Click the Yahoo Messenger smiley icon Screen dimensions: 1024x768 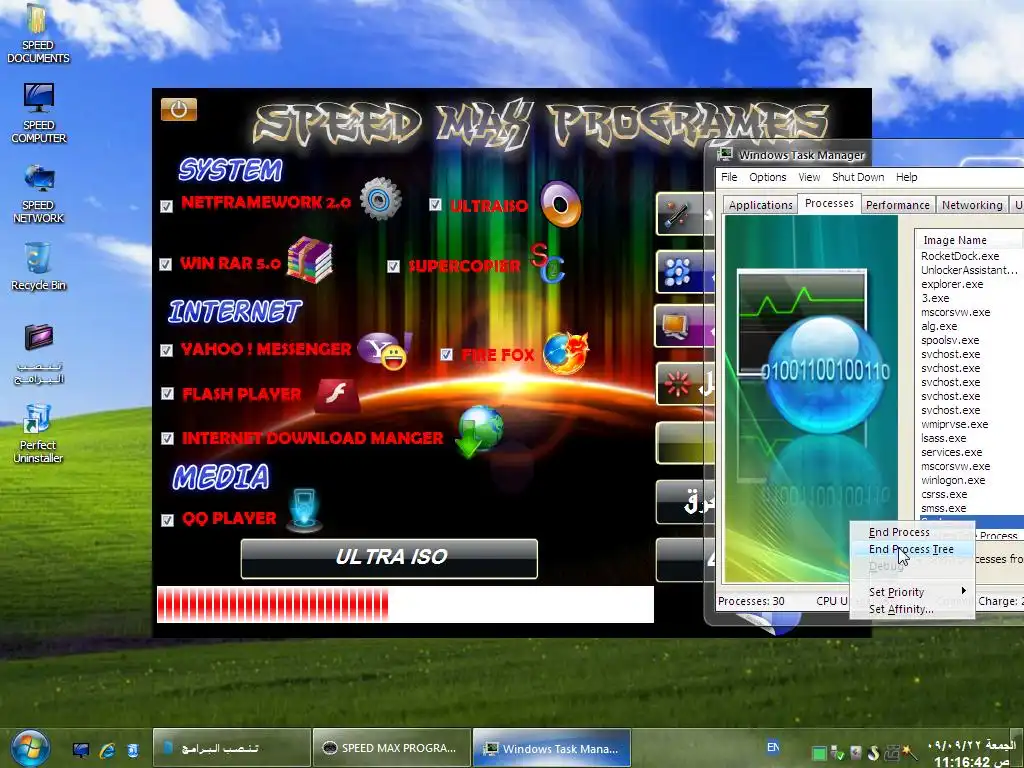[x=384, y=351]
